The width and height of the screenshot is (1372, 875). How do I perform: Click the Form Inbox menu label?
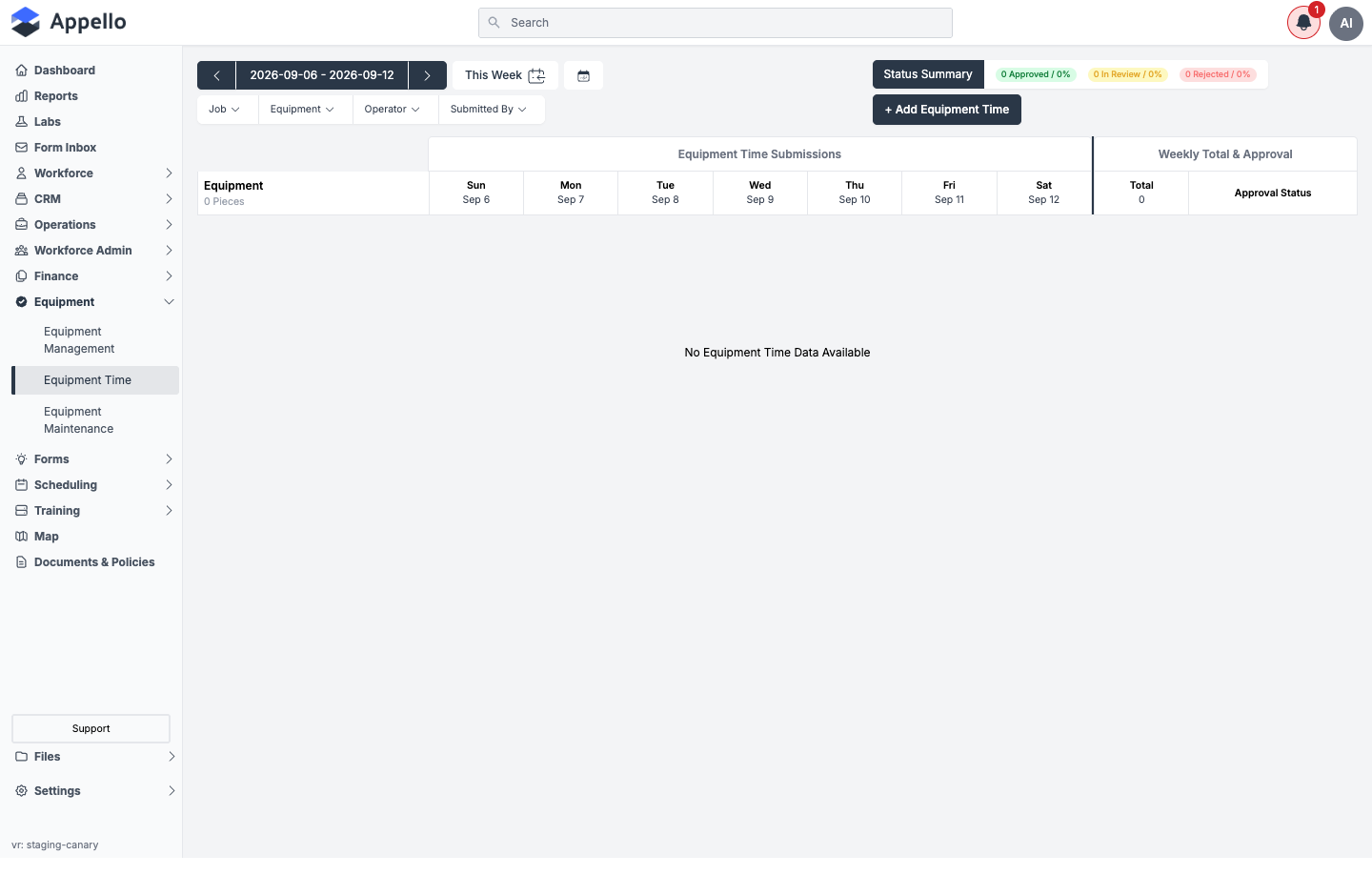pos(65,148)
